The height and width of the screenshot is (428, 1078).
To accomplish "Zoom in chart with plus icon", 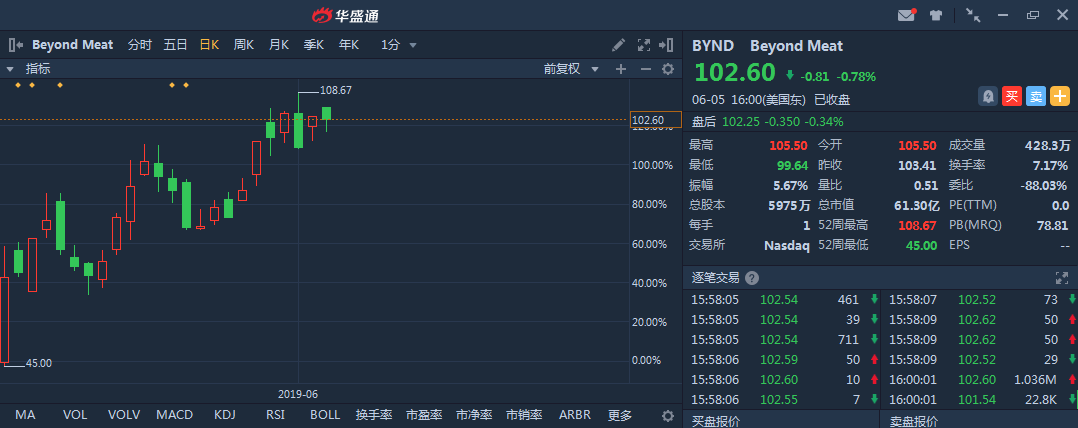I will click(621, 69).
